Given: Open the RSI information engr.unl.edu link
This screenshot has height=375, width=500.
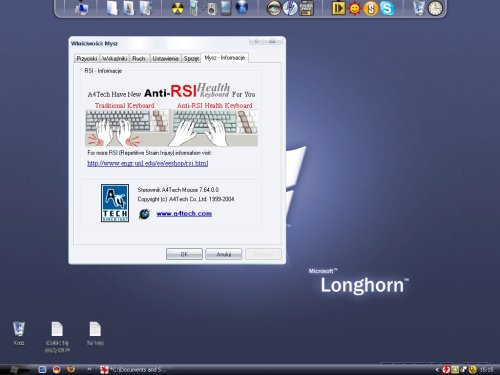Looking at the screenshot, I should (148, 163).
